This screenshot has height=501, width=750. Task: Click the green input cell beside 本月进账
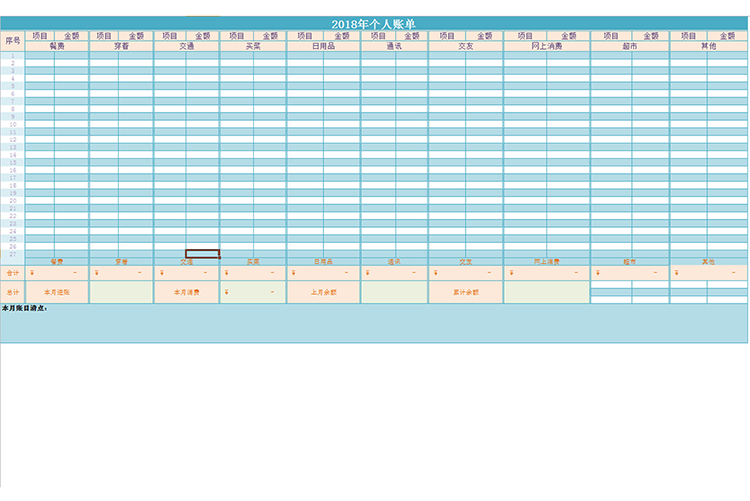[x=121, y=292]
